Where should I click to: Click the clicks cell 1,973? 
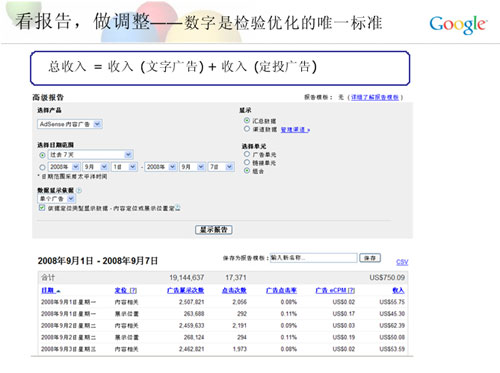pyautogui.click(x=240, y=349)
